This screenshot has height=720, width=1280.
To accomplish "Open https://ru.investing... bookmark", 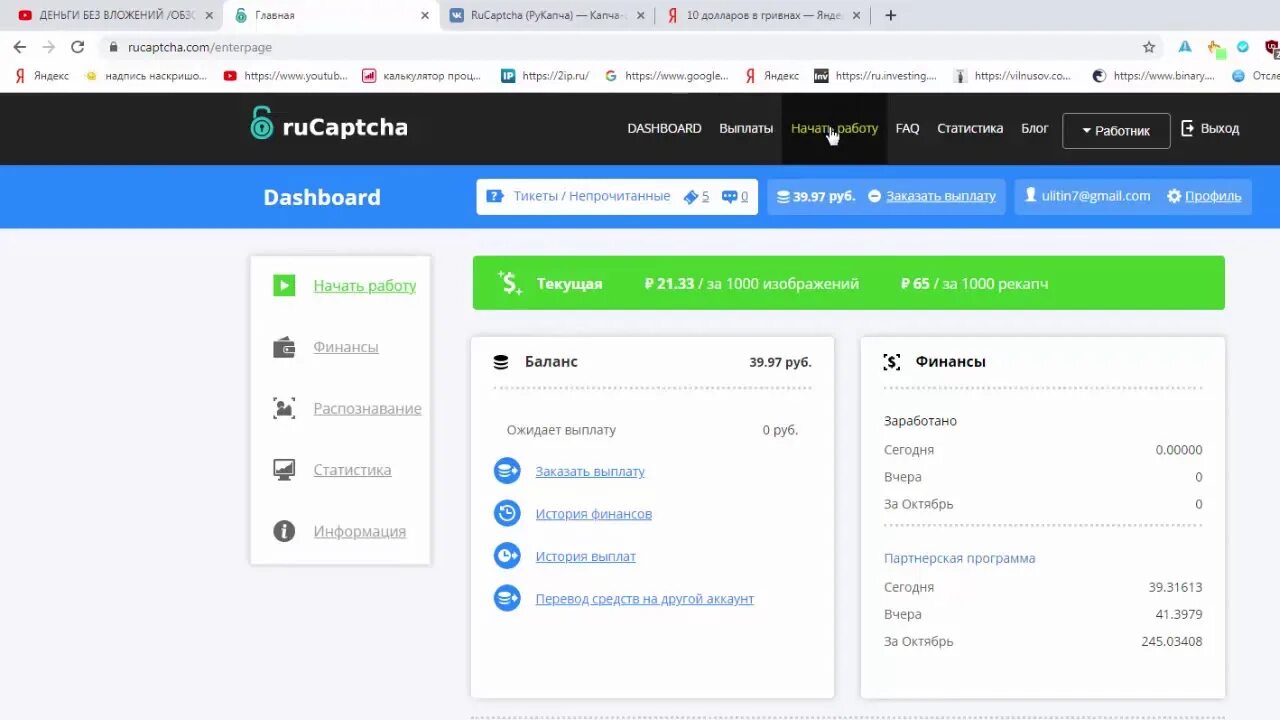I will pyautogui.click(x=876, y=75).
